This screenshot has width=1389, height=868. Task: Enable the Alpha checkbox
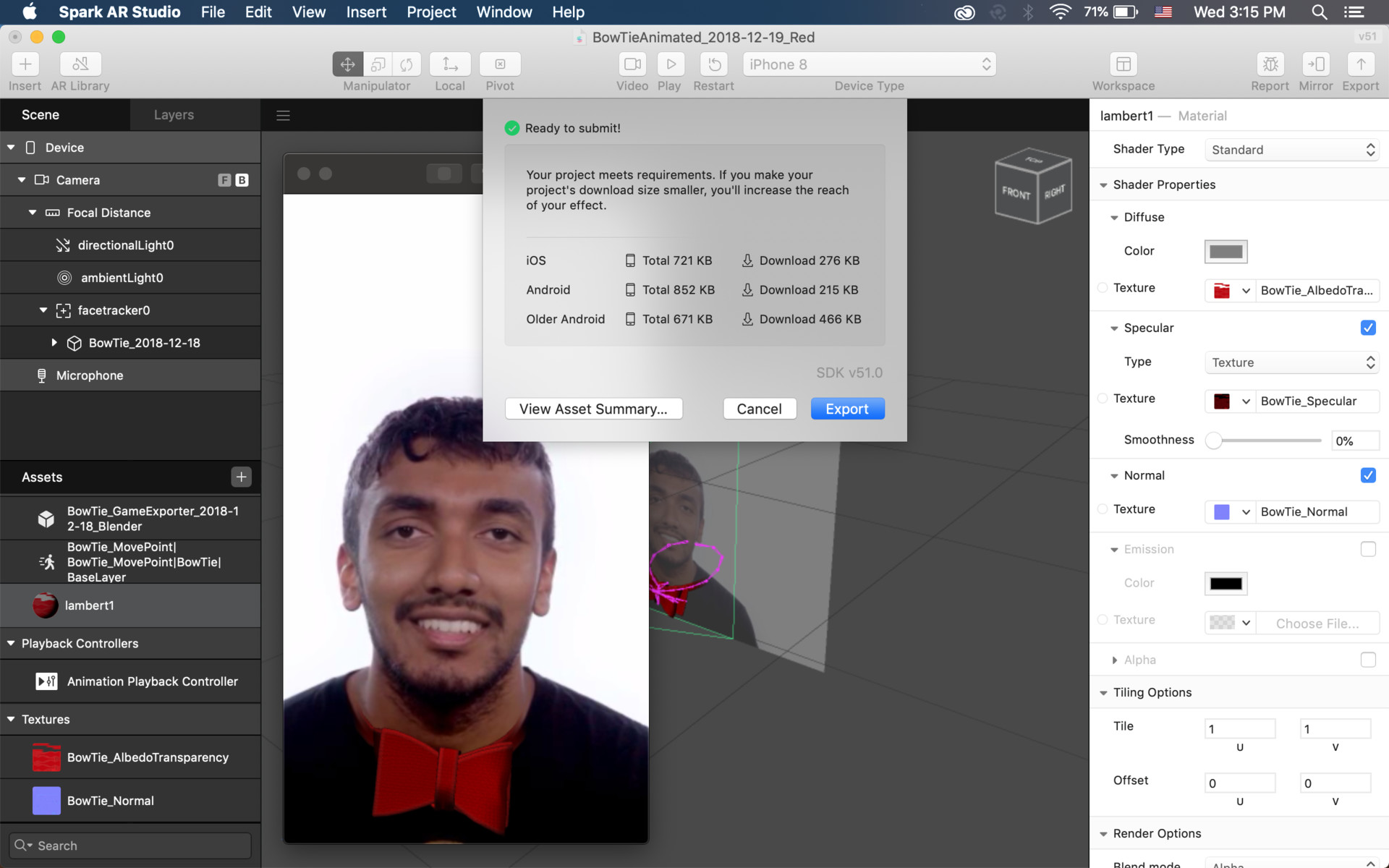click(1368, 660)
